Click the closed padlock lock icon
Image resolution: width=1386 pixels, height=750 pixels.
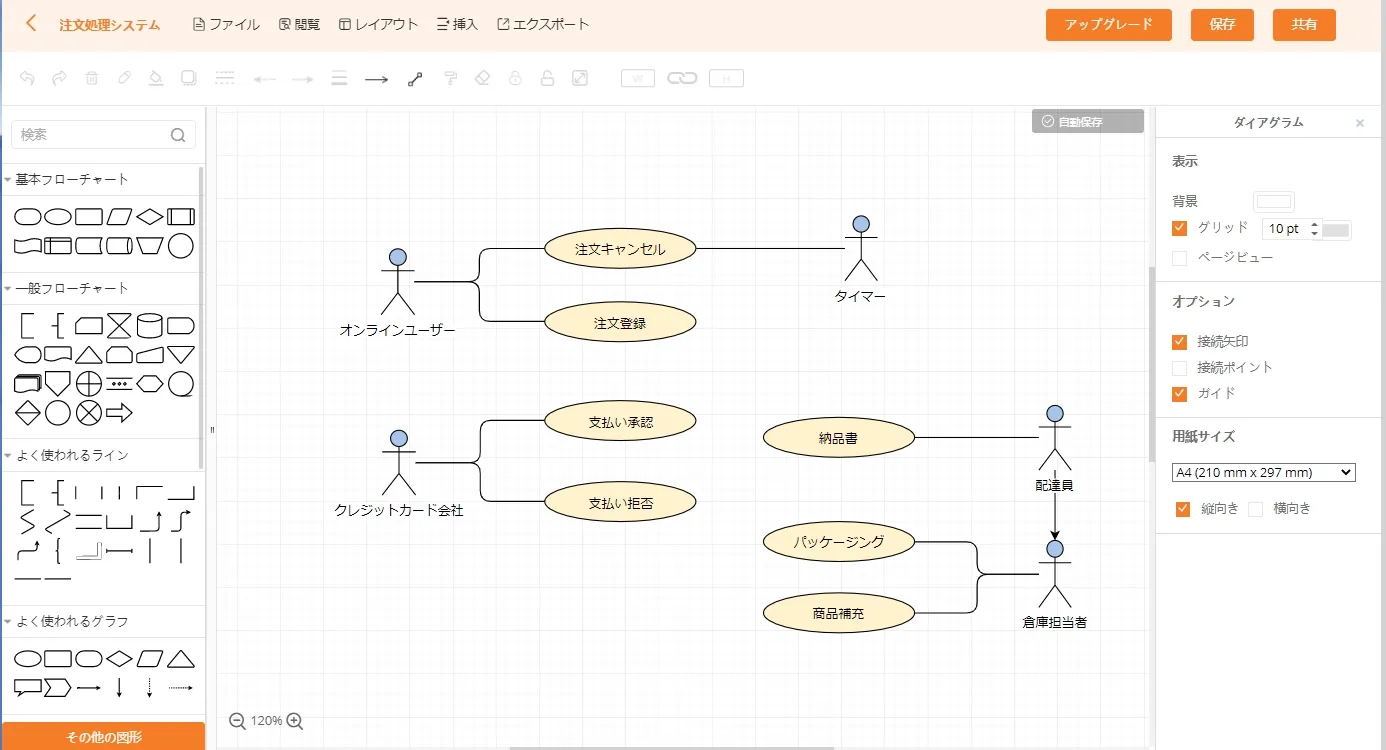515,79
